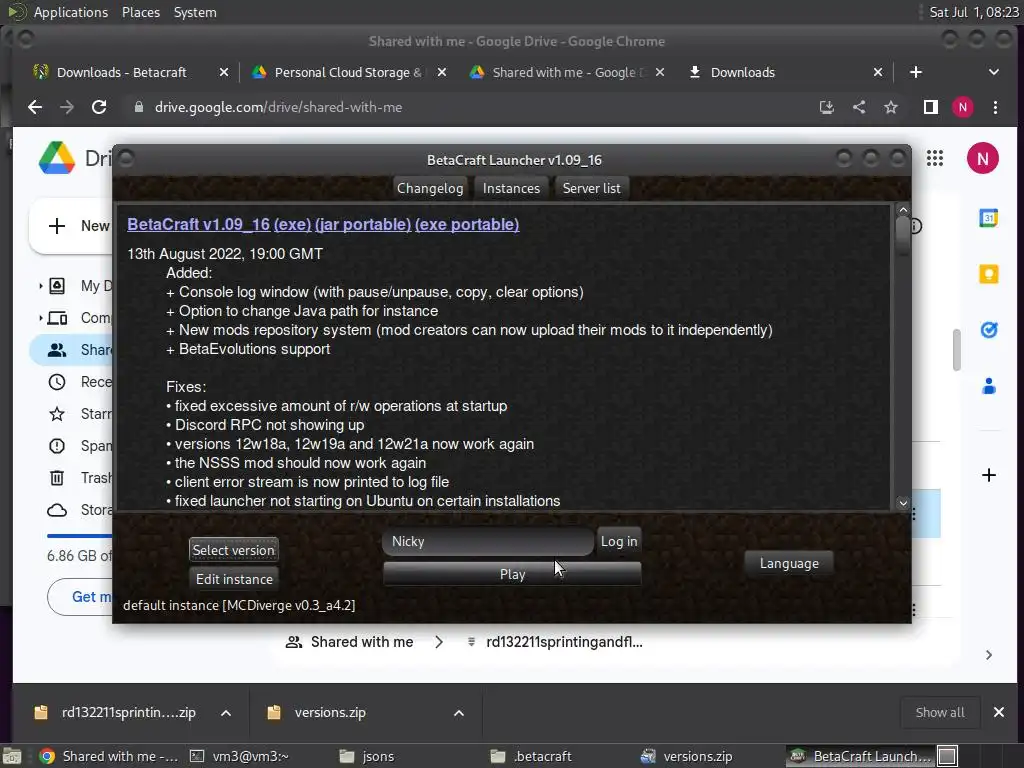This screenshot has height=768, width=1024.
Task: Switch to vm3@vm3 terminal in taskbar
Action: [x=239, y=756]
